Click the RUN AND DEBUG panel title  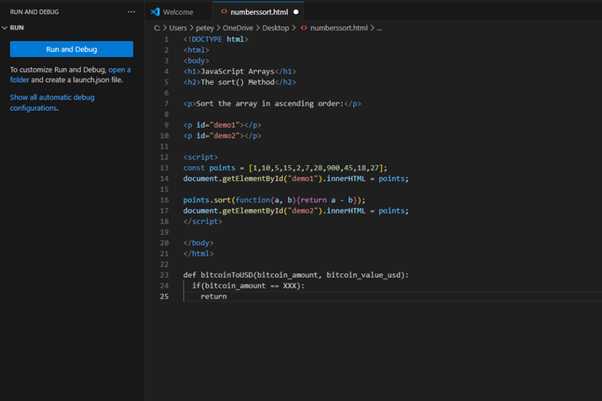tap(35, 12)
